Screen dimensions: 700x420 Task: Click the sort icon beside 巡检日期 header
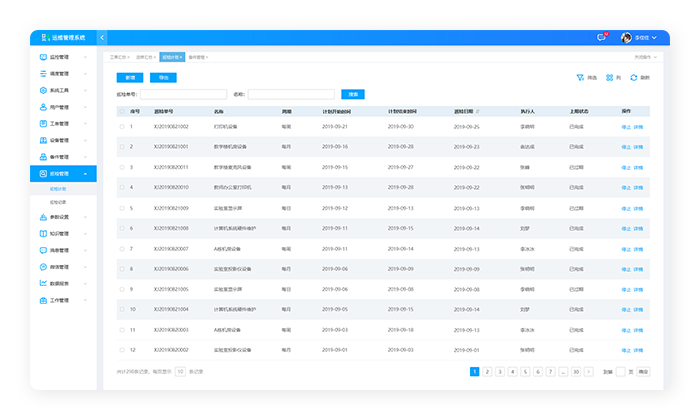pos(477,111)
